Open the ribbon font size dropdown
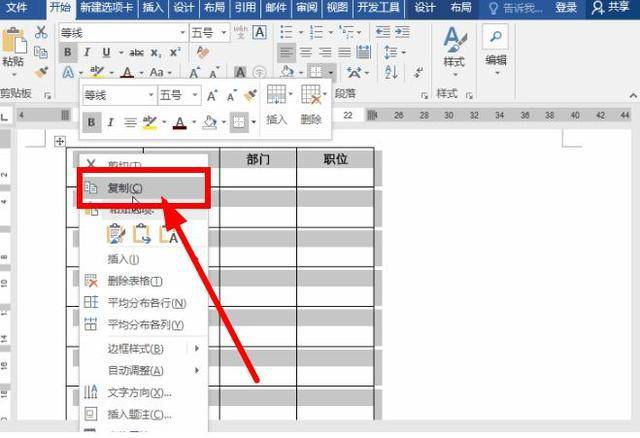 click(224, 33)
